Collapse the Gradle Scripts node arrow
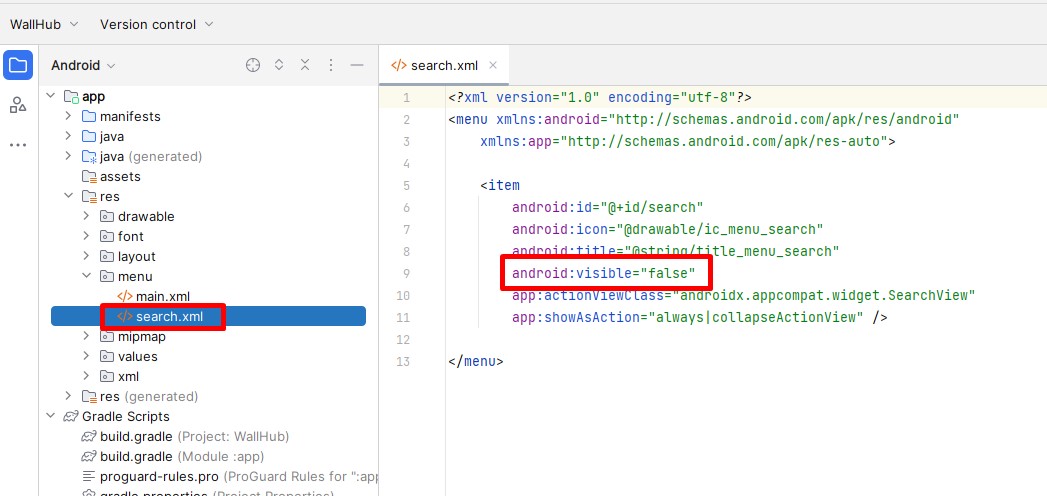The height and width of the screenshot is (496, 1047). coord(50,417)
